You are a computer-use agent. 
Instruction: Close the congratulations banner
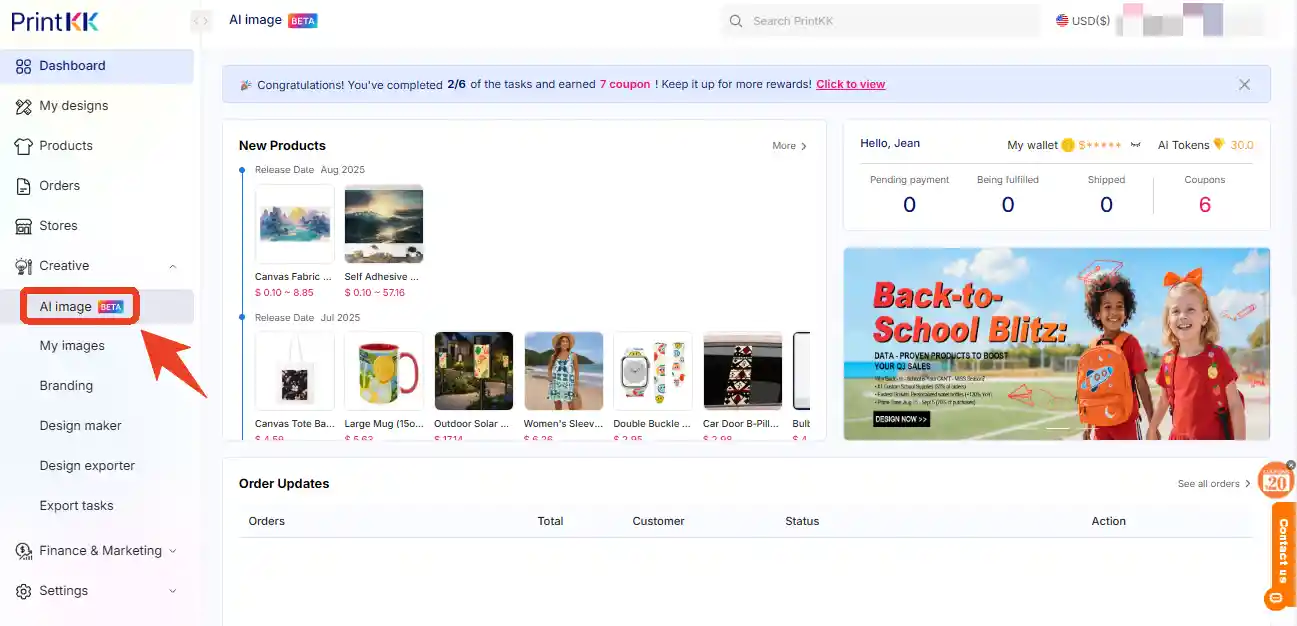coord(1245,85)
